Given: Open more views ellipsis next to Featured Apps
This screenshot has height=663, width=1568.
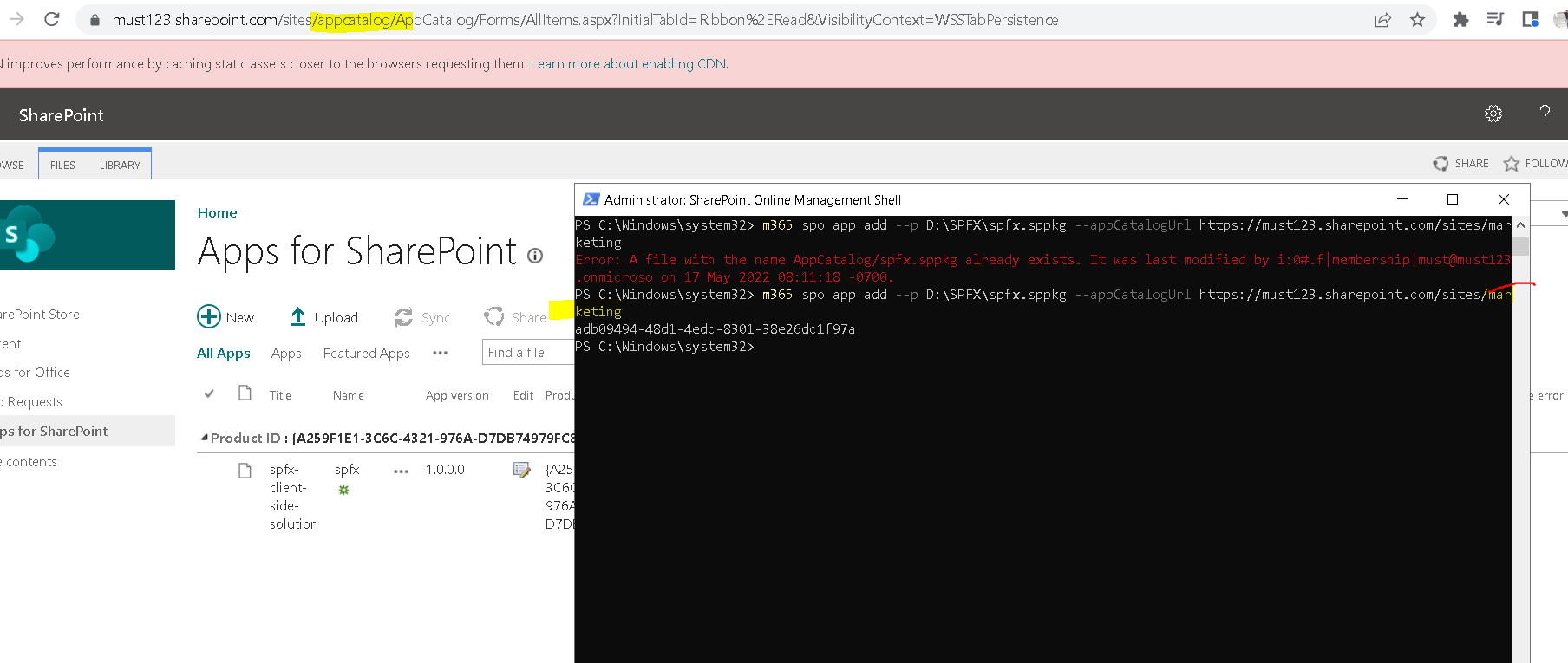Looking at the screenshot, I should click(x=441, y=353).
